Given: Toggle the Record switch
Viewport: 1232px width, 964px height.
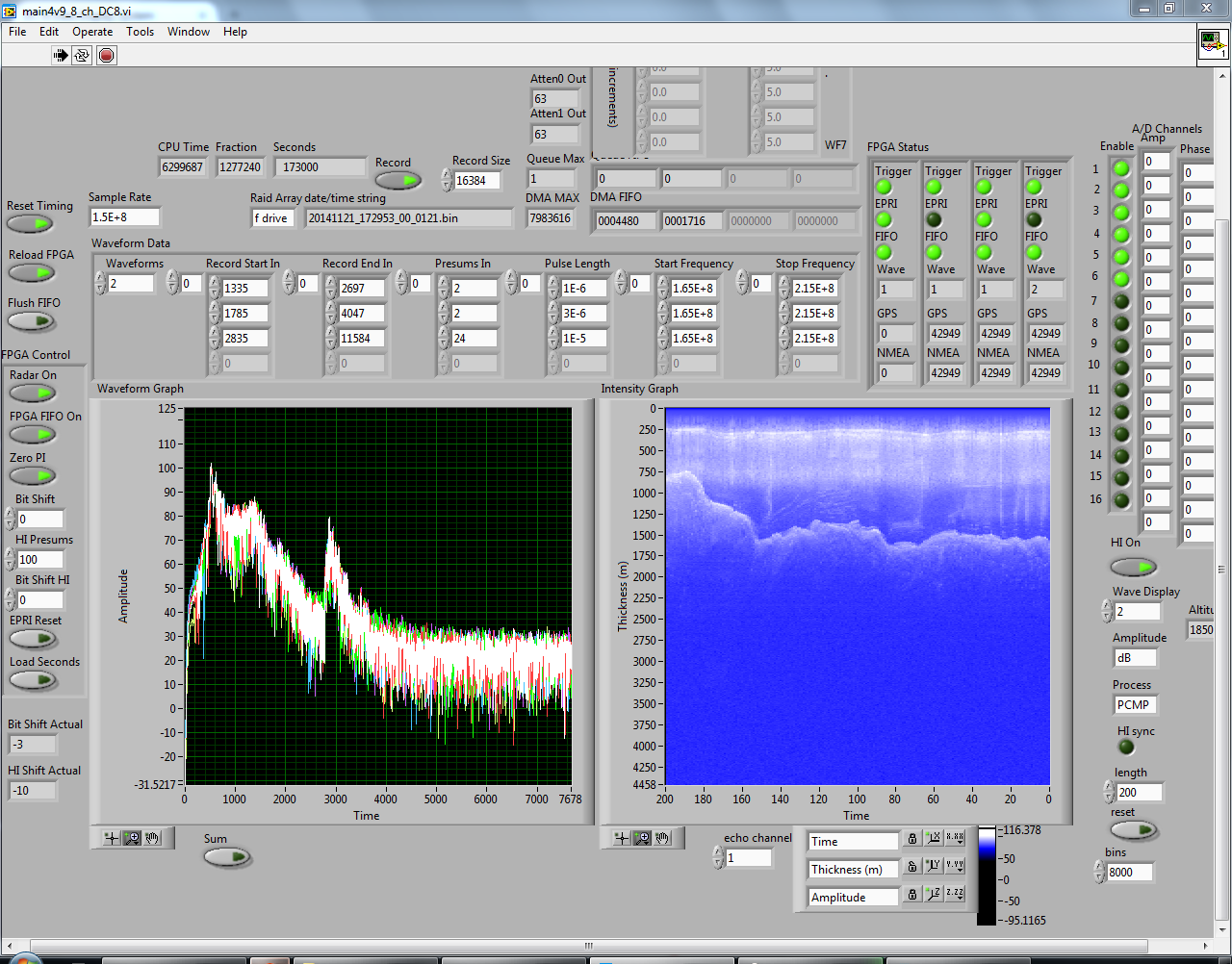Looking at the screenshot, I should (398, 180).
